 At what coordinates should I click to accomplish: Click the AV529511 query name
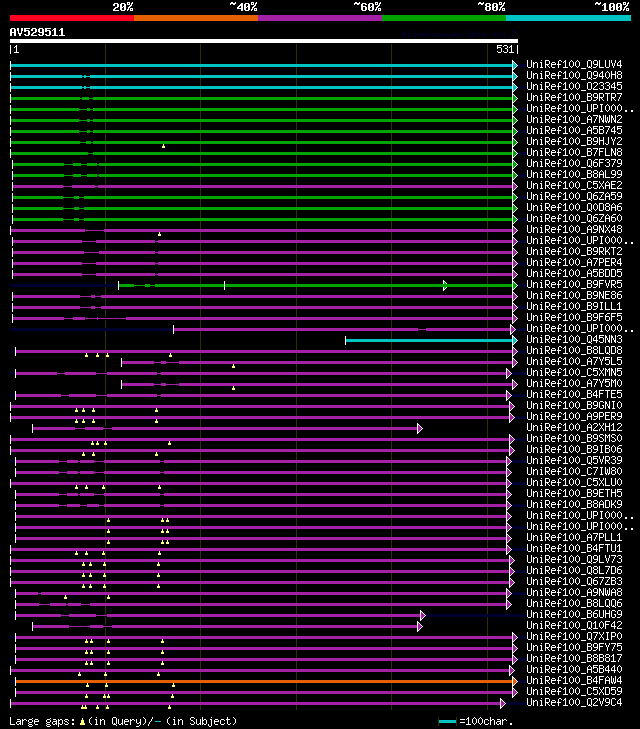pos(37,33)
